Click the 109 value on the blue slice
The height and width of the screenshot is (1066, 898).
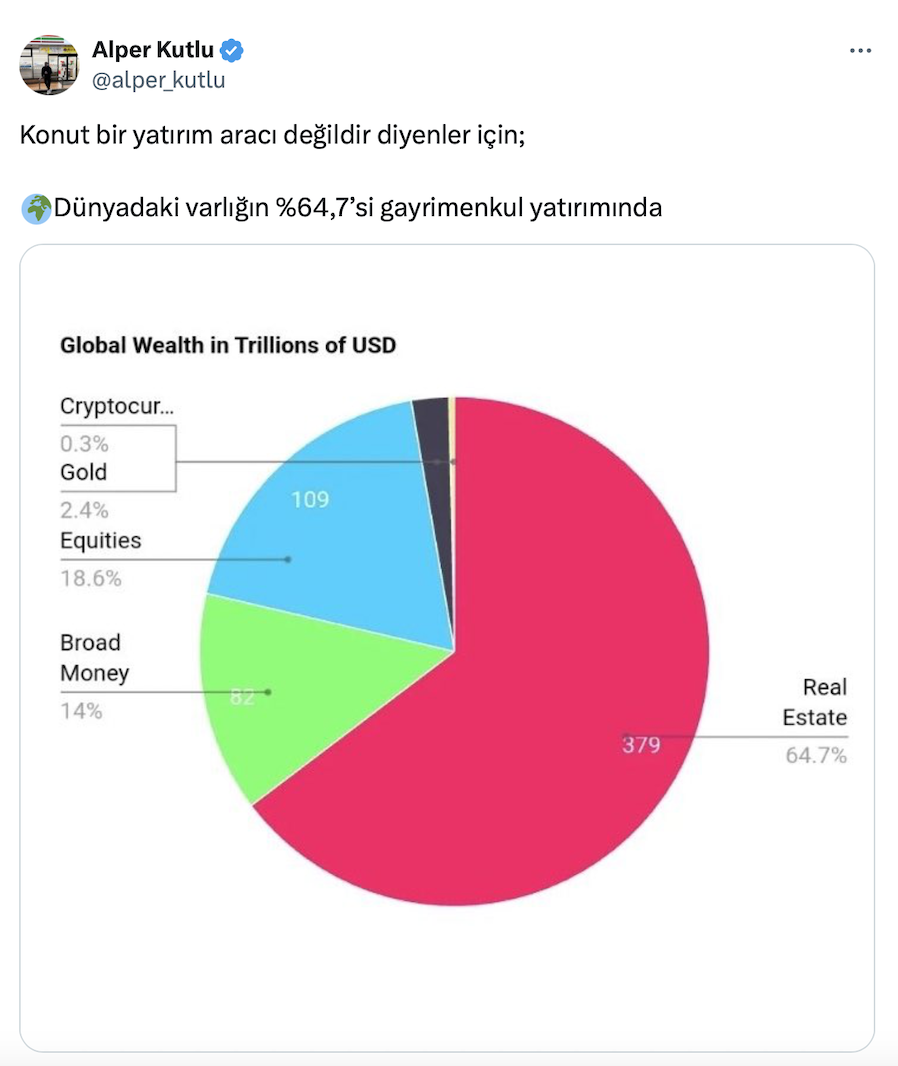[310, 499]
